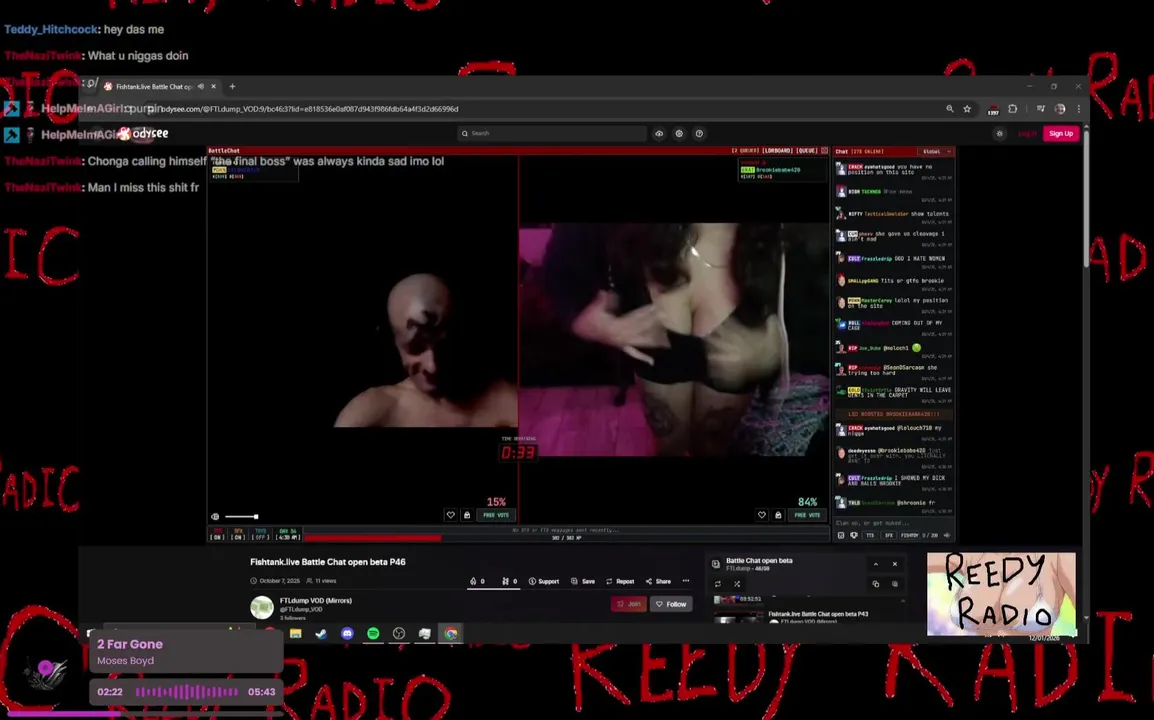
Task: Click the Log In link
Action: click(x=1027, y=133)
